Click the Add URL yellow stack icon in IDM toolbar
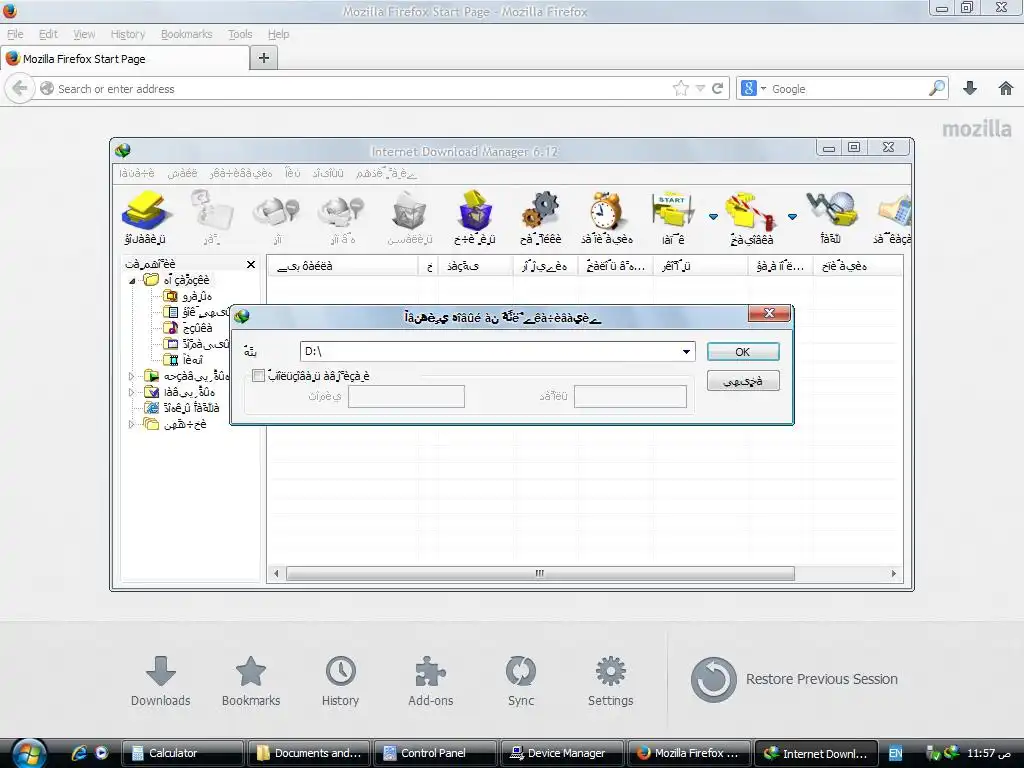 145,217
